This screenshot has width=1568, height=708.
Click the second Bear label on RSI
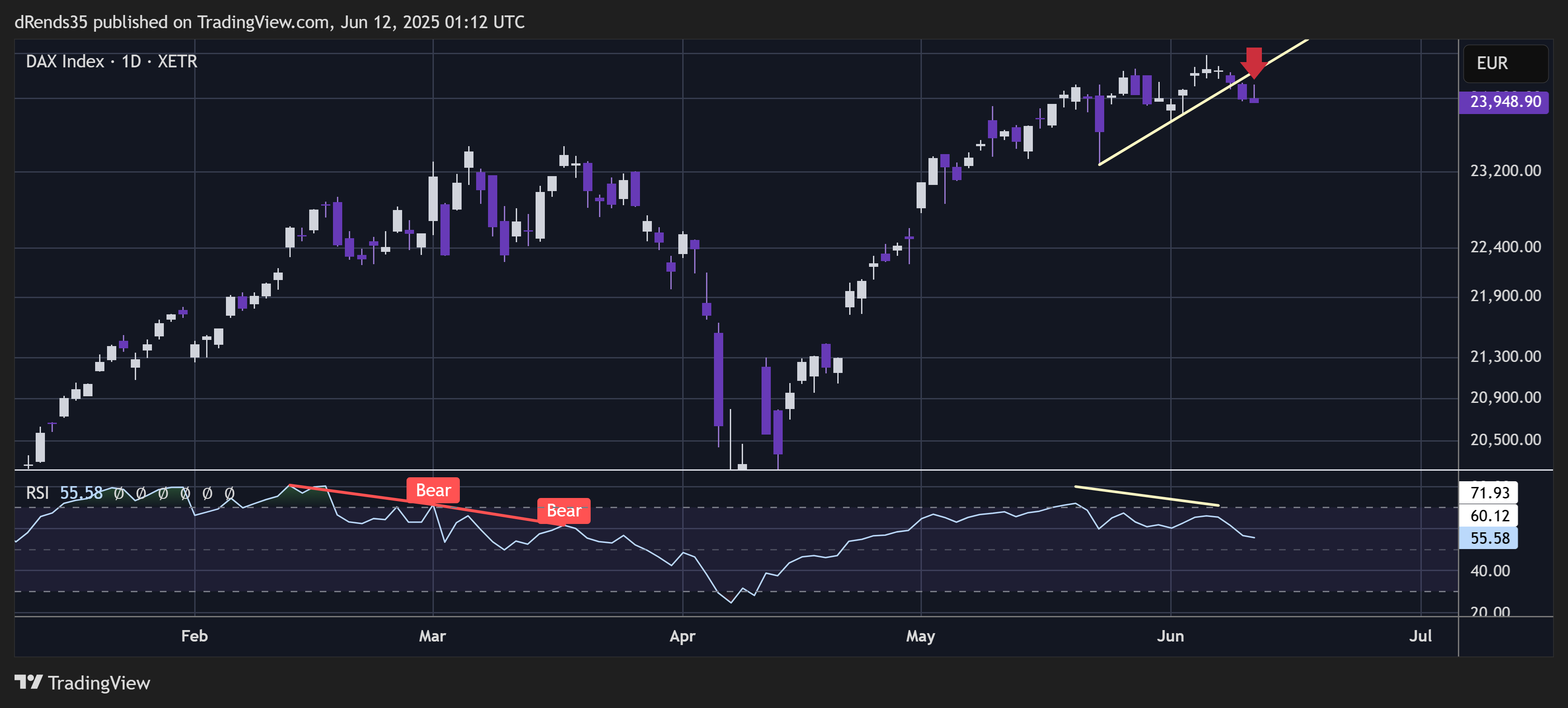tap(564, 511)
